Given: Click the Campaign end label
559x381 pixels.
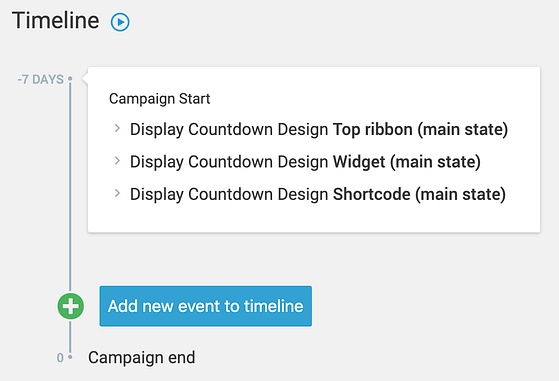Looking at the screenshot, I should pos(142,357).
